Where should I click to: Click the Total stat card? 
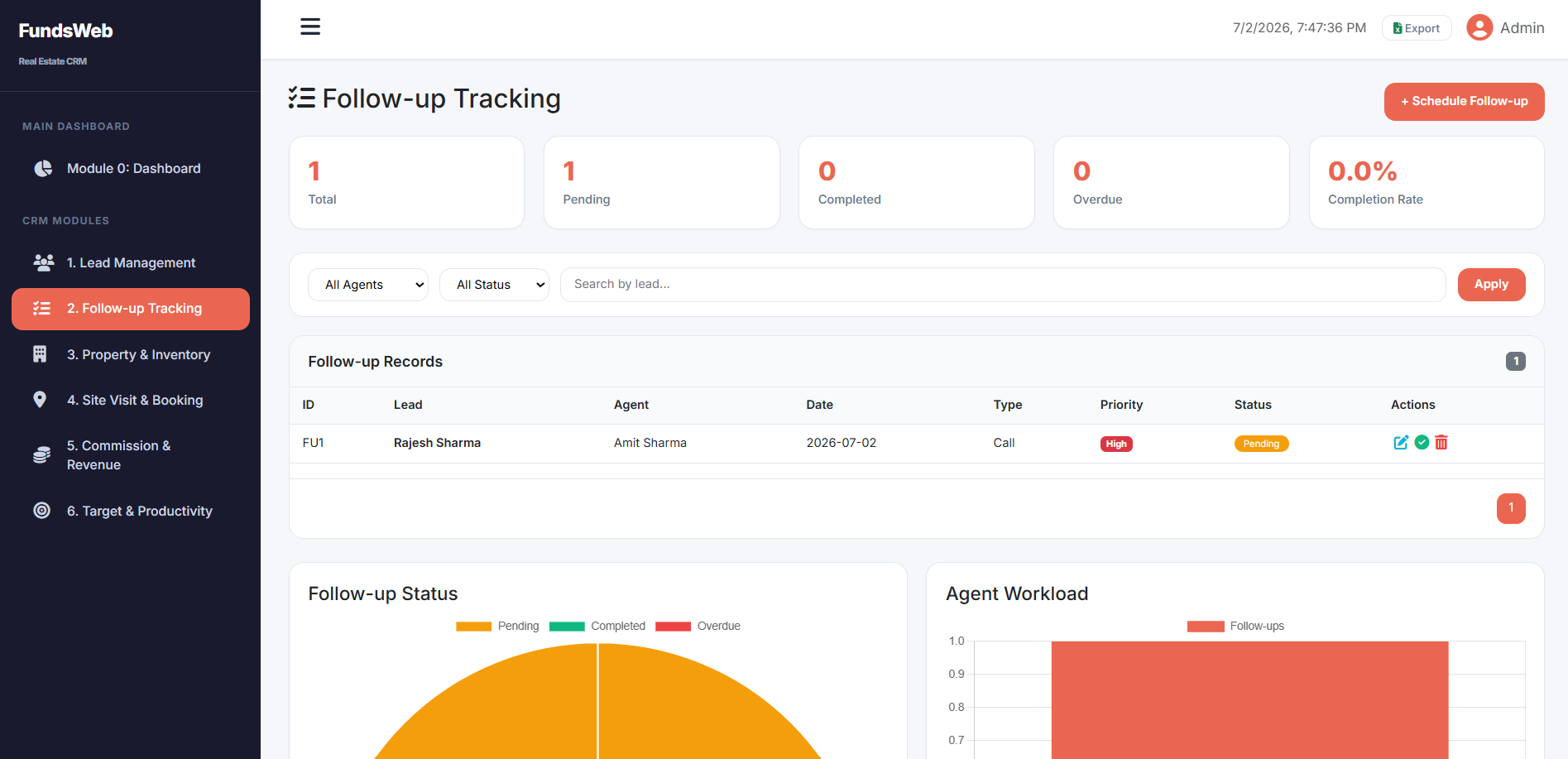click(406, 183)
